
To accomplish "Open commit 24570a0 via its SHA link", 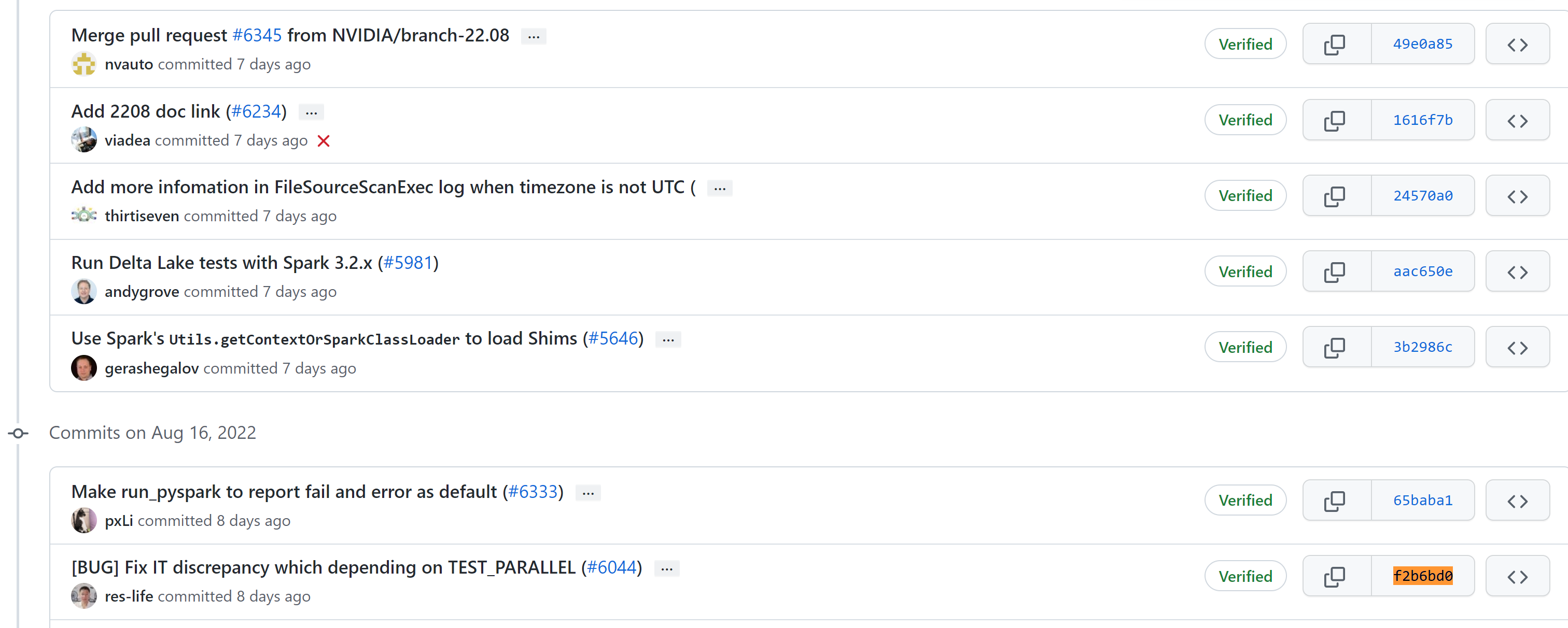I will coord(1422,195).
